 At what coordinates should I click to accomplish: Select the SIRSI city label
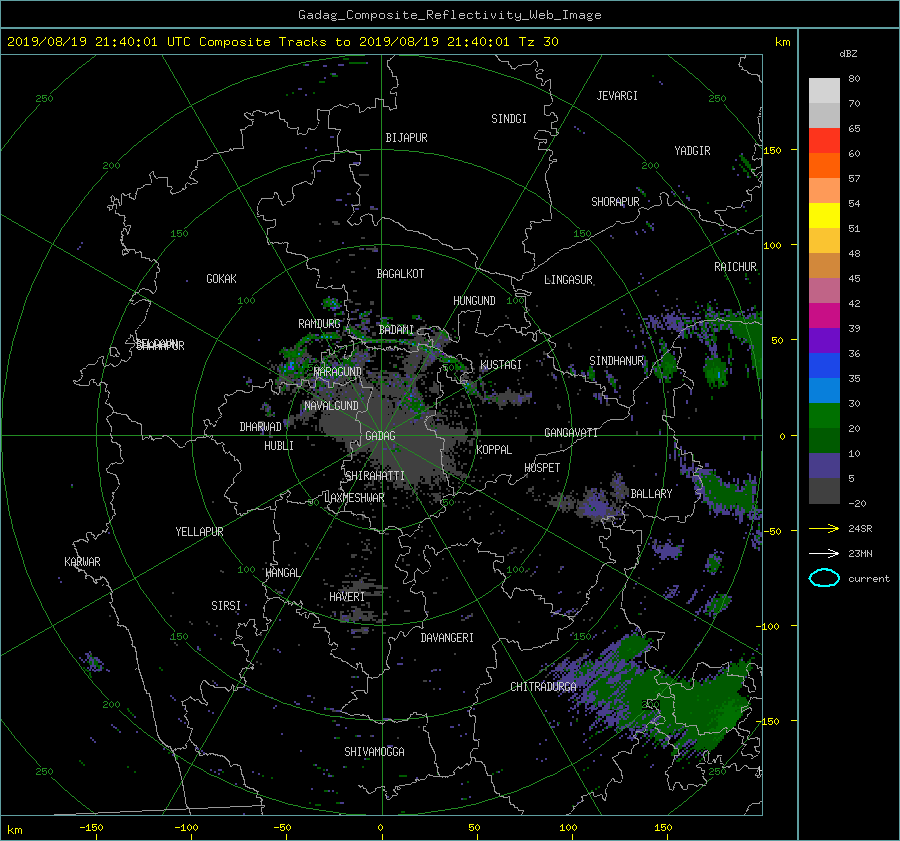tap(226, 606)
